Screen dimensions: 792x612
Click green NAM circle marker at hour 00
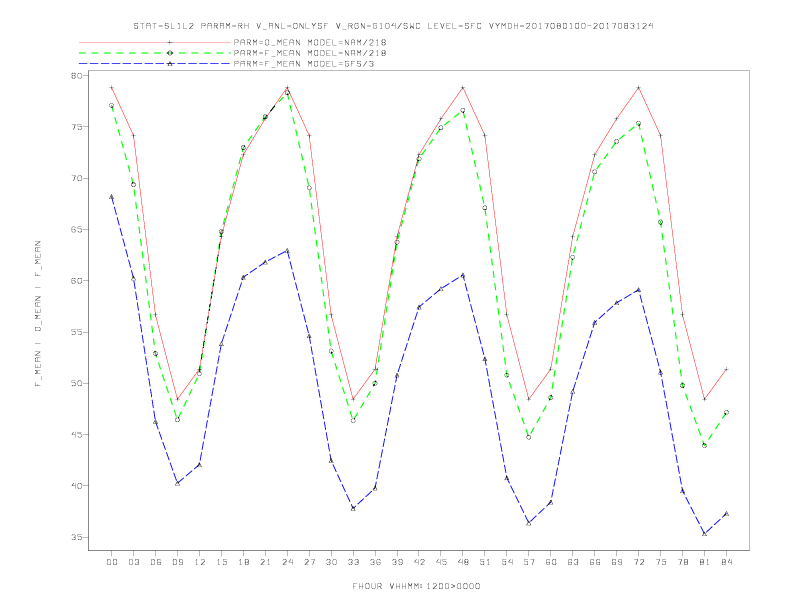pyautogui.click(x=112, y=106)
